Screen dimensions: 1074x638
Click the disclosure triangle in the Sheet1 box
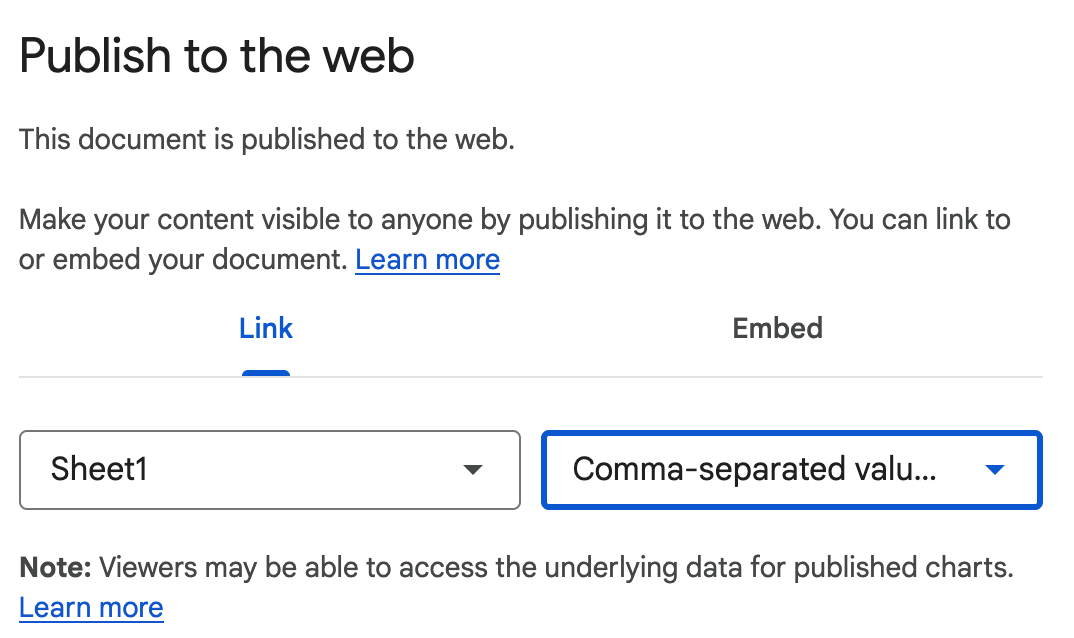click(472, 470)
